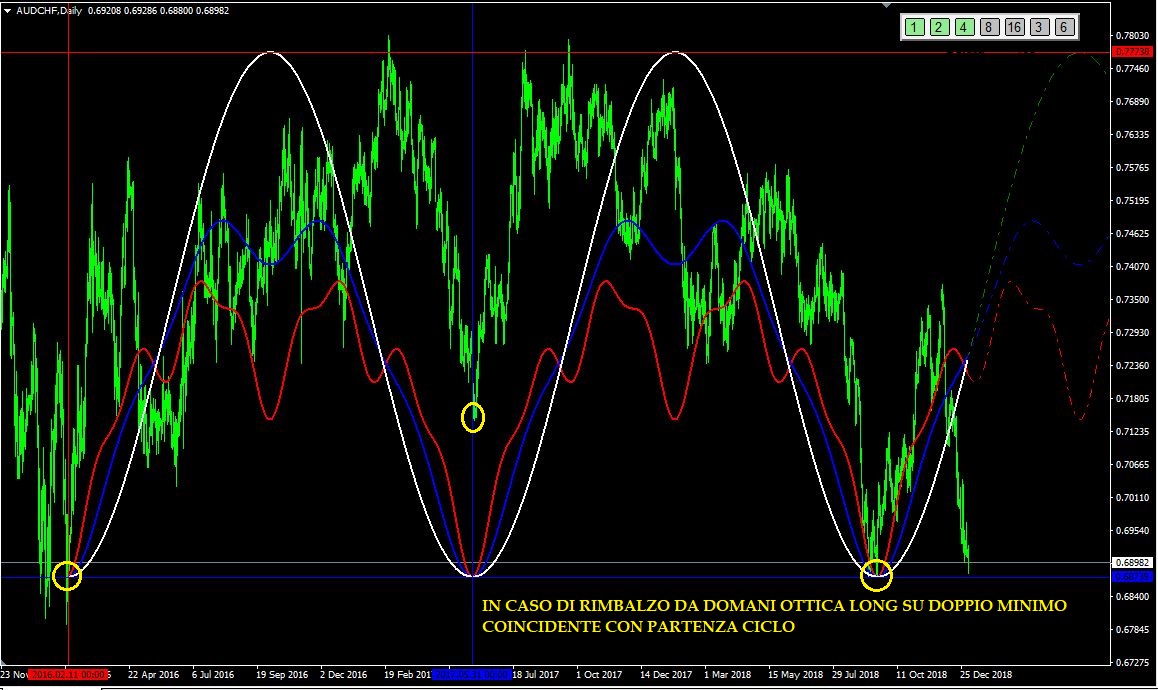This screenshot has height=690, width=1158.
Task: Select the yellow circle at bottom-left low
Action: click(68, 575)
